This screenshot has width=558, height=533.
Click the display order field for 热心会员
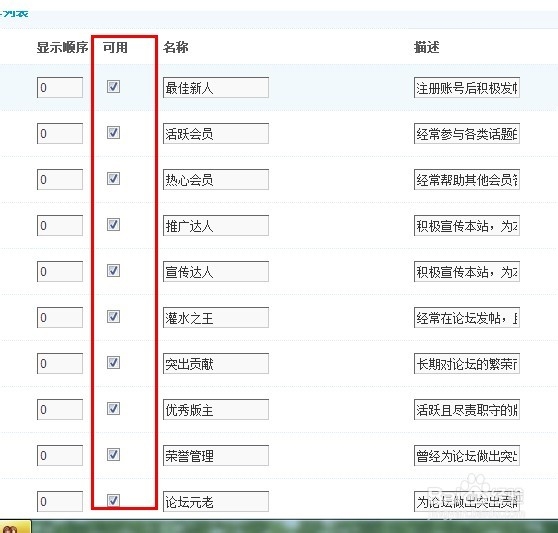click(x=60, y=179)
